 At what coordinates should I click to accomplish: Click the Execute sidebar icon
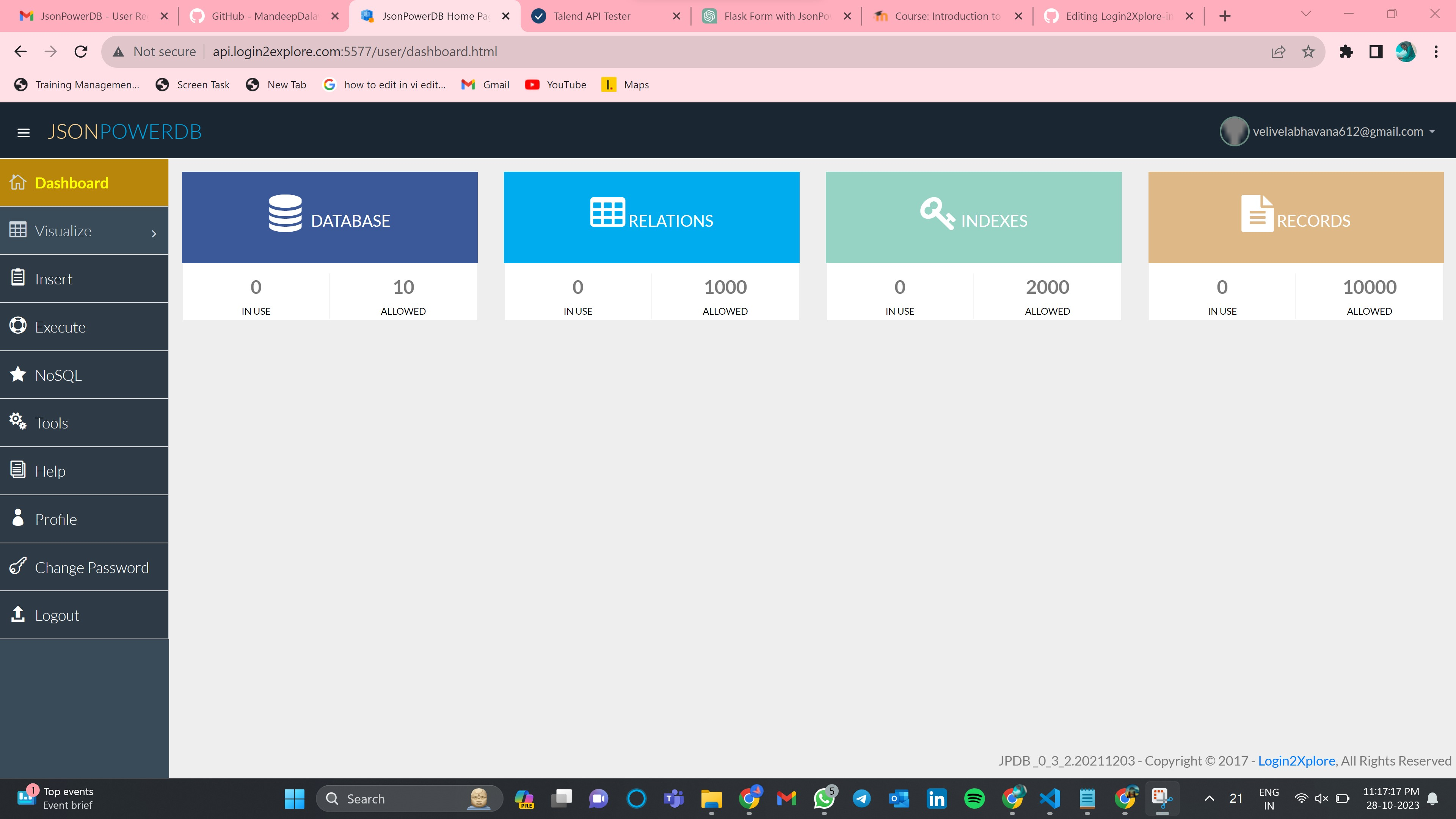pyautogui.click(x=17, y=326)
